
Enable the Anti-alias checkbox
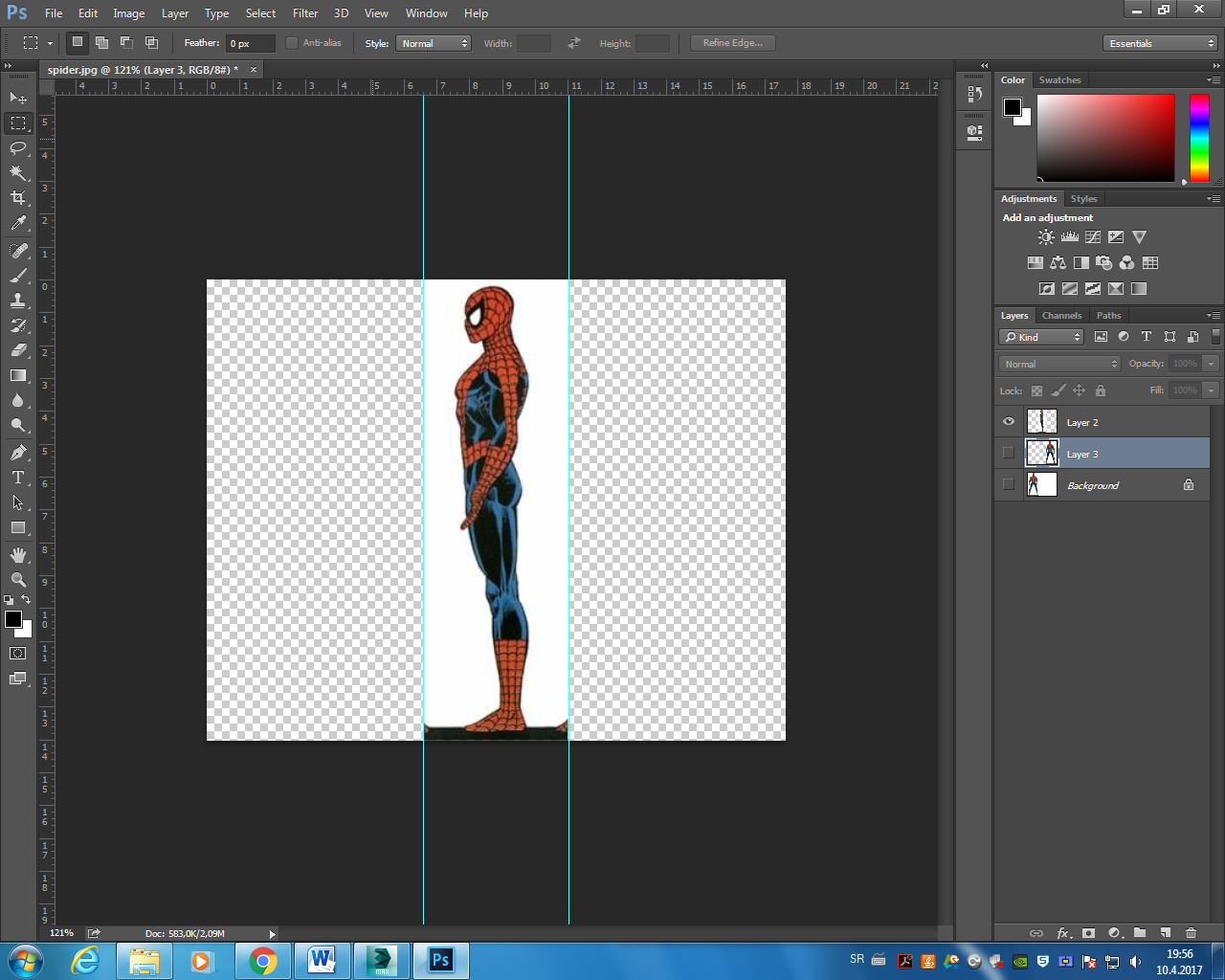click(x=292, y=43)
